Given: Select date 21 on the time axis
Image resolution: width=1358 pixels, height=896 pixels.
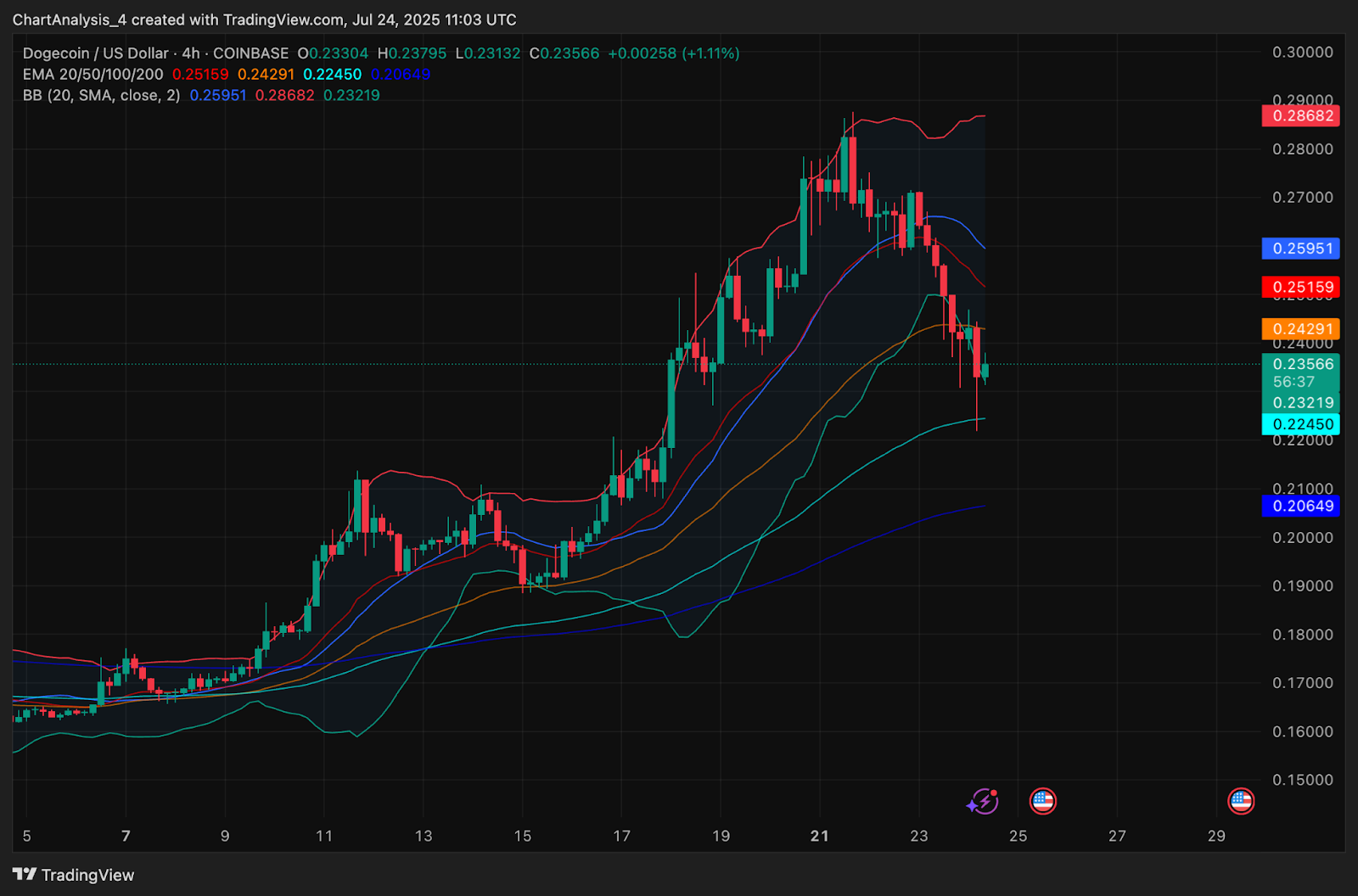Looking at the screenshot, I should point(819,836).
